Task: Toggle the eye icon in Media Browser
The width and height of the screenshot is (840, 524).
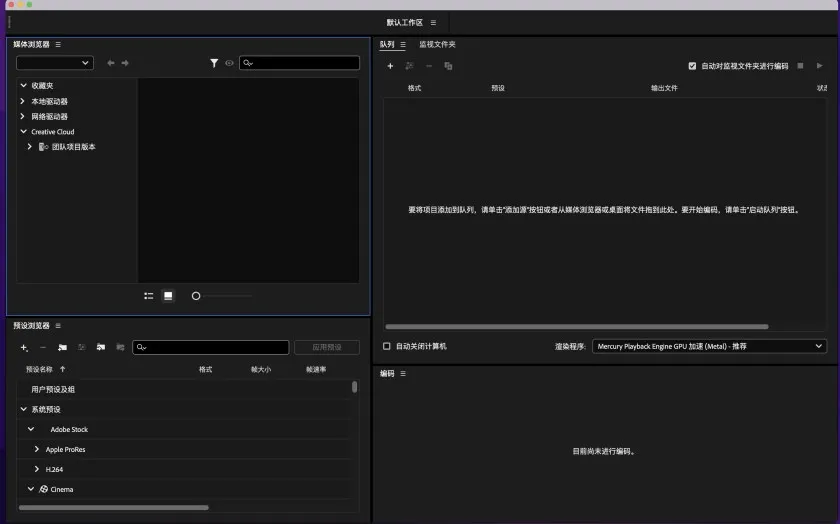Action: (x=229, y=63)
